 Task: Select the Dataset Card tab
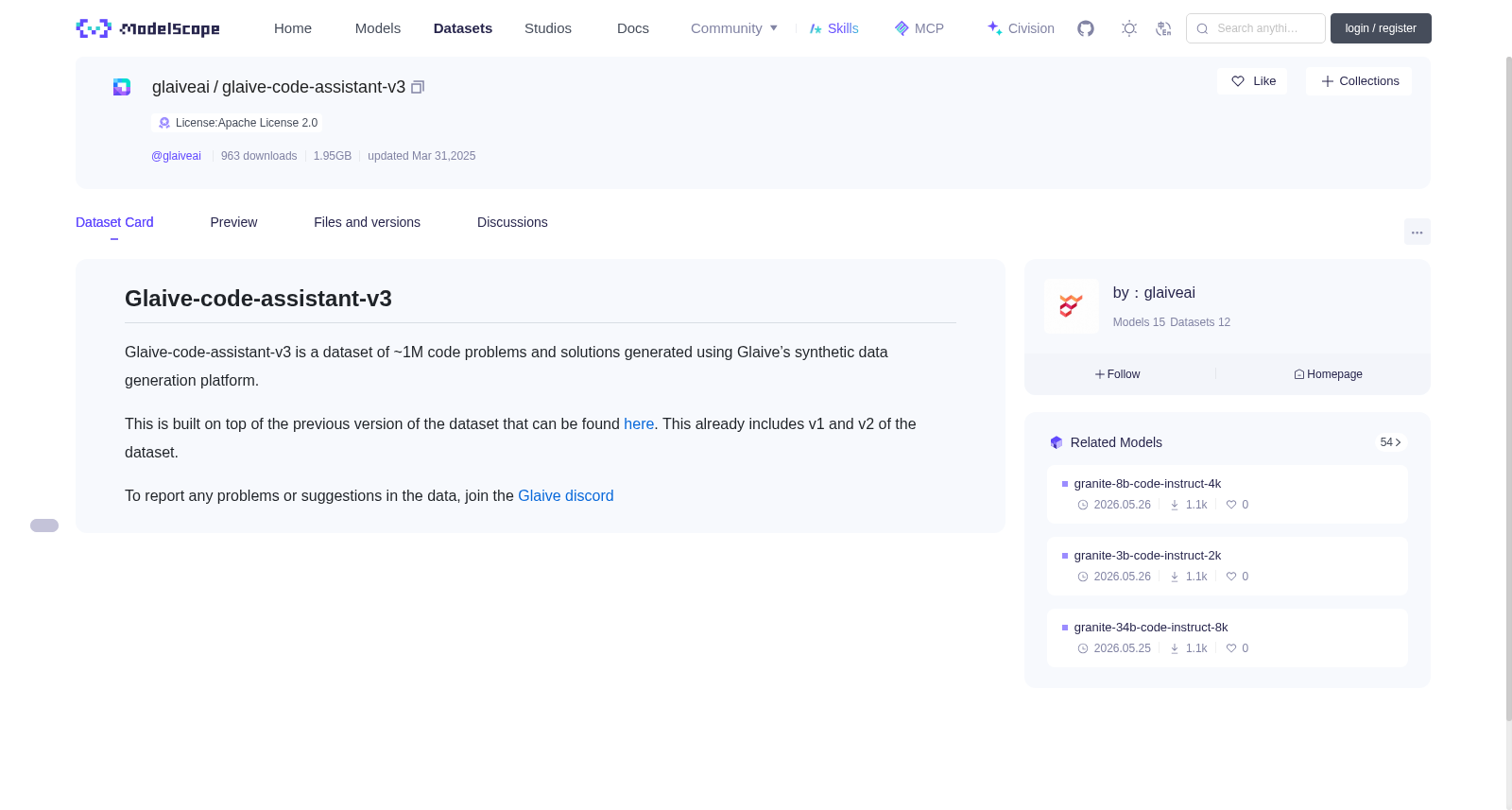[x=114, y=222]
